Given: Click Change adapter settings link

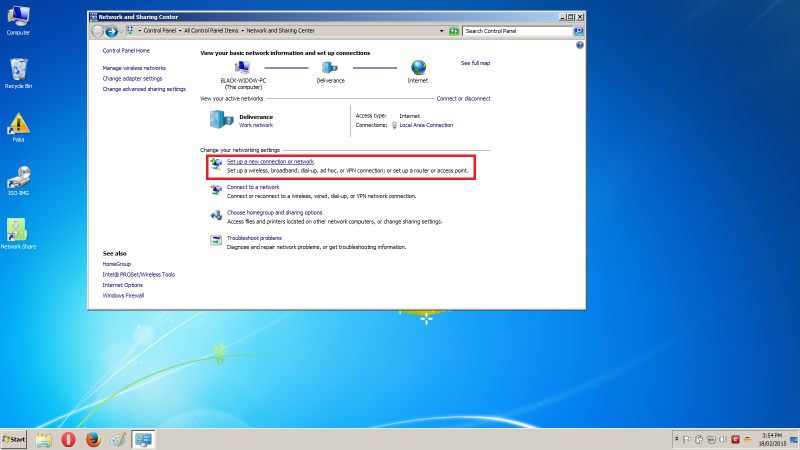Looking at the screenshot, I should tap(132, 78).
